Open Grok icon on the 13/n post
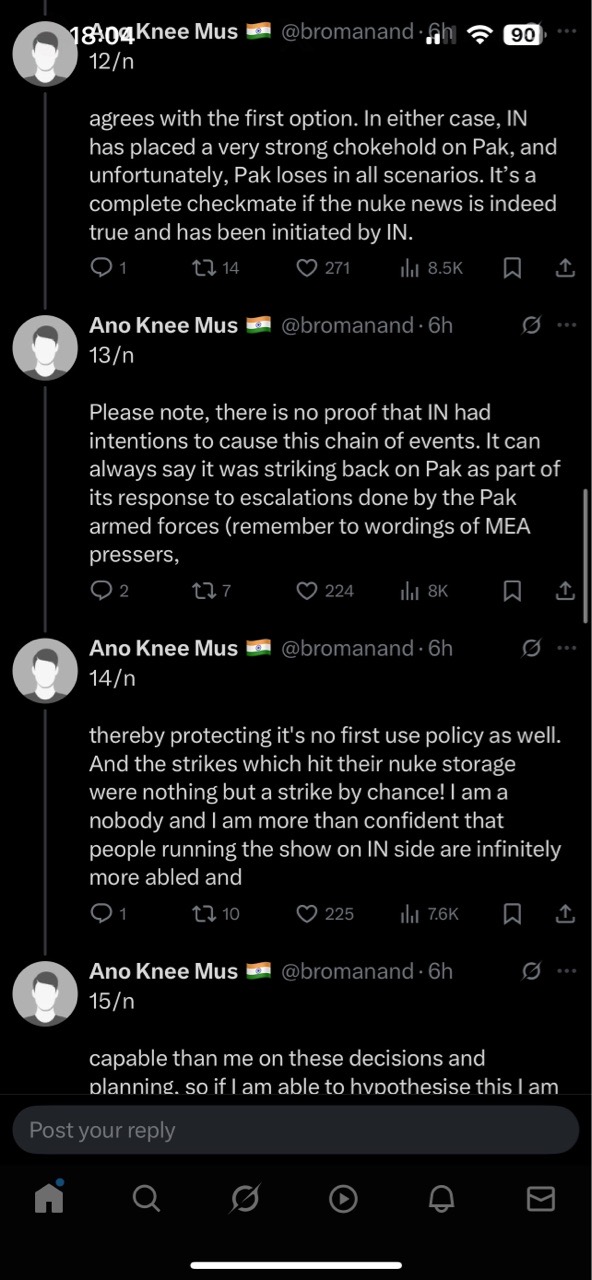 pyautogui.click(x=532, y=325)
